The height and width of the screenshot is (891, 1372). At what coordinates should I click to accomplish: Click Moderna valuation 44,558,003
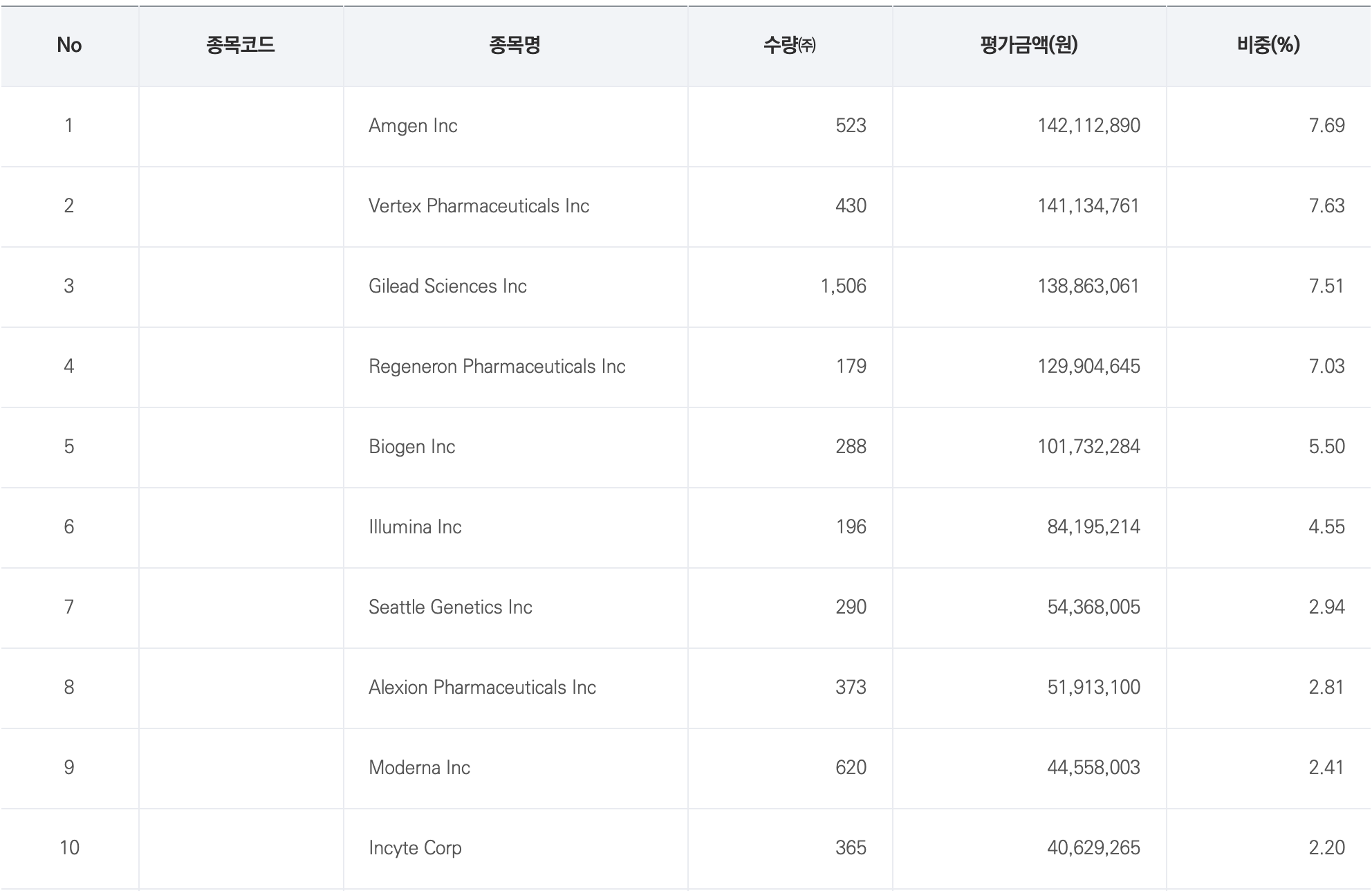(1093, 768)
